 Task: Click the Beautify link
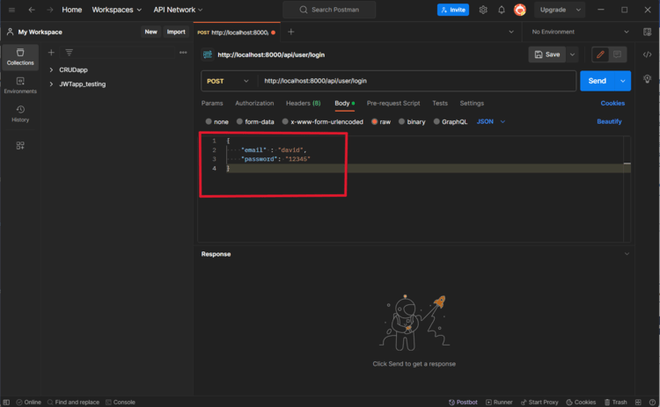pos(609,122)
